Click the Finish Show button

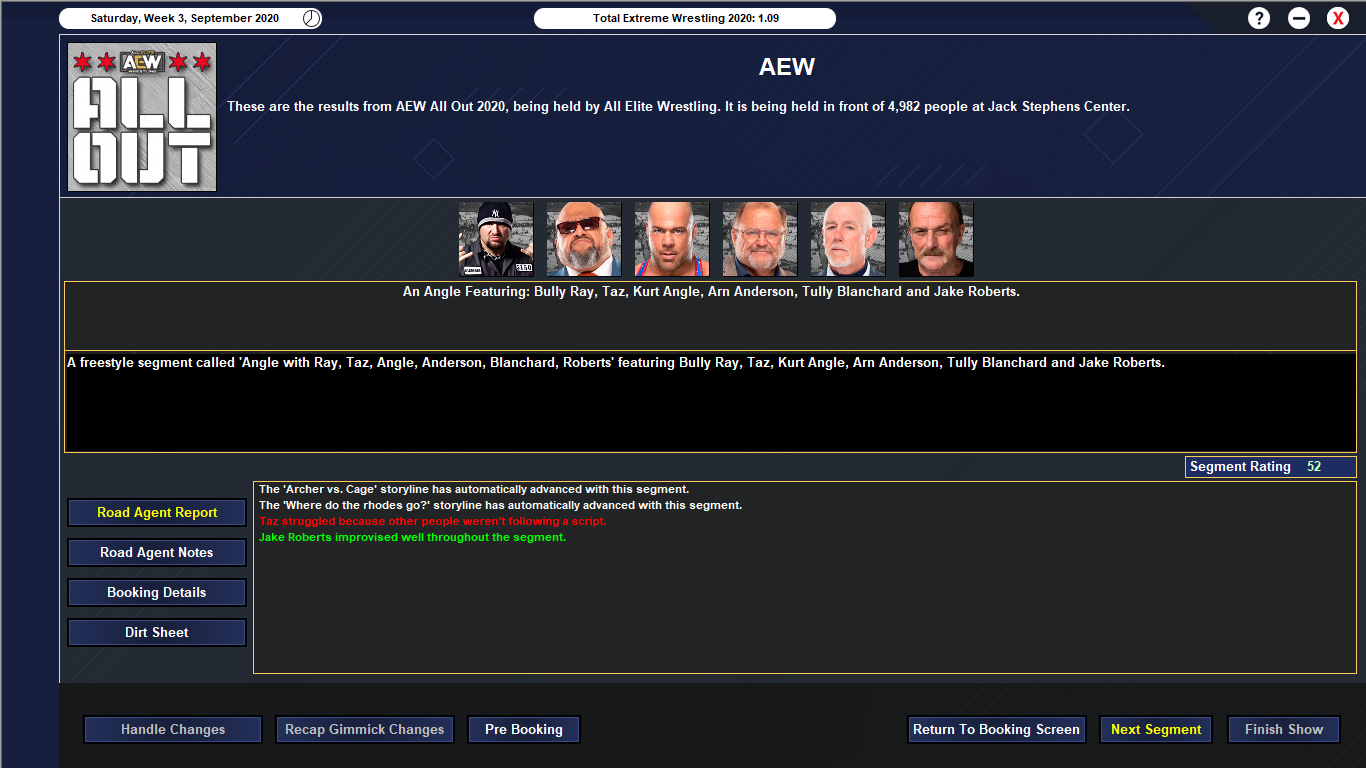coord(1284,729)
